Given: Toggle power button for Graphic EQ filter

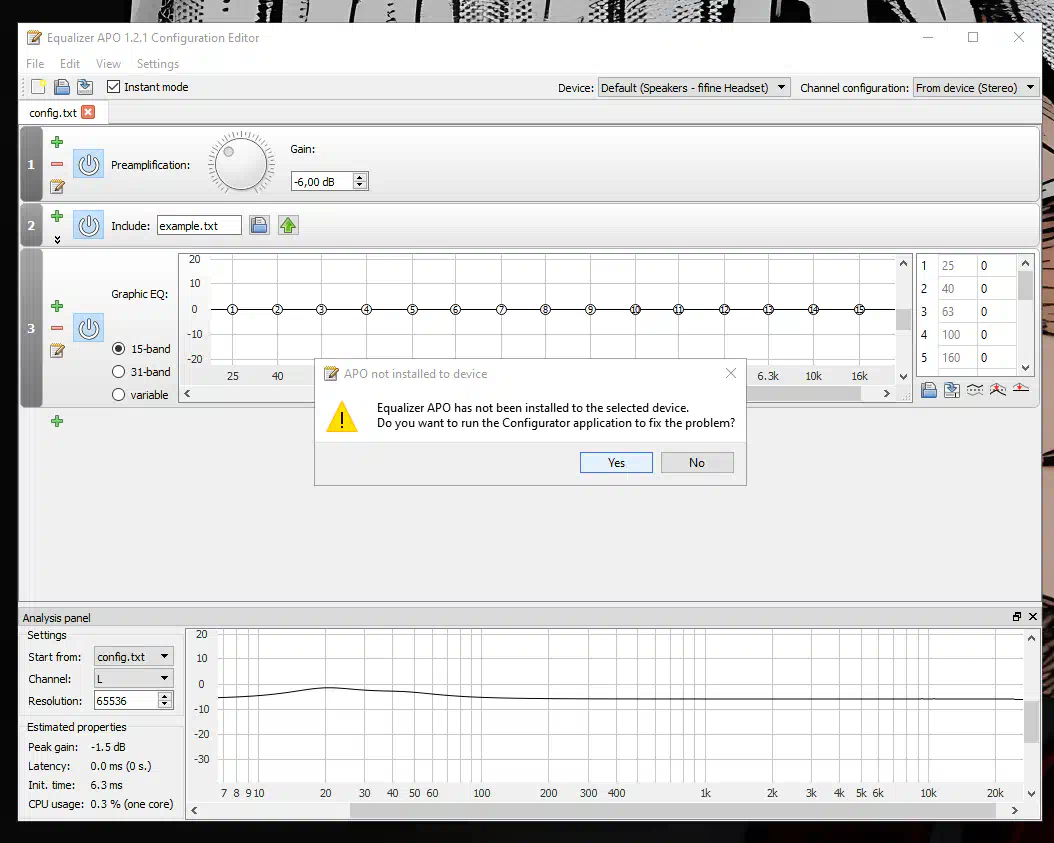Looking at the screenshot, I should point(89,328).
